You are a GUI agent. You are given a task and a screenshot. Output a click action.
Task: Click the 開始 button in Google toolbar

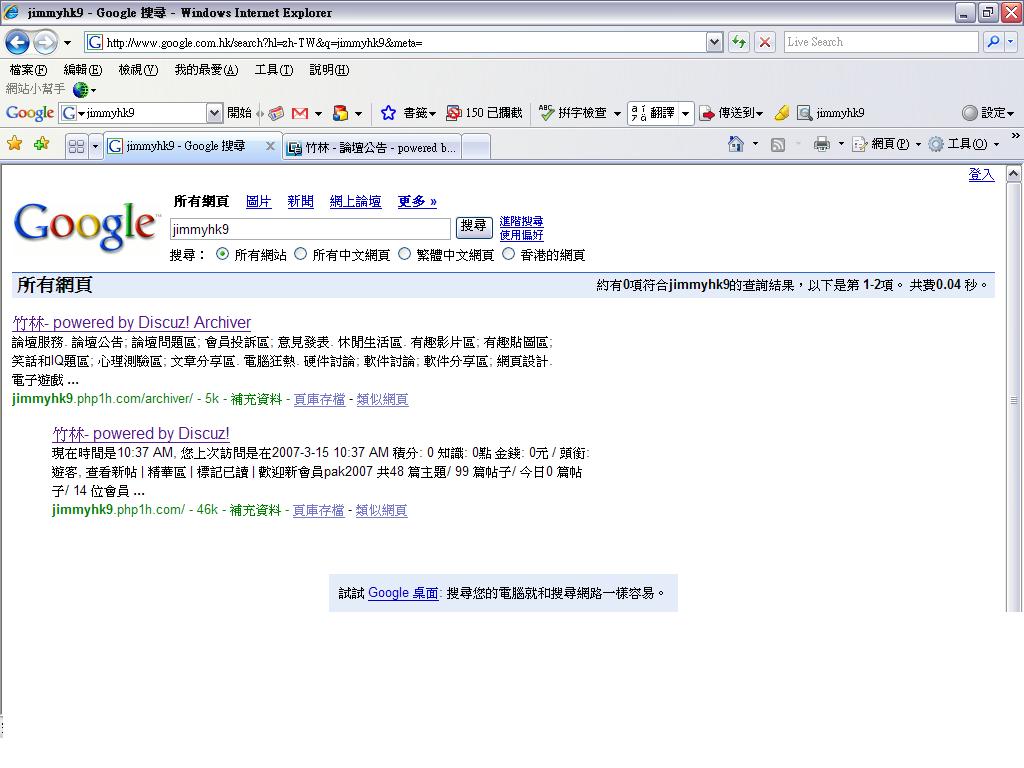pos(239,113)
